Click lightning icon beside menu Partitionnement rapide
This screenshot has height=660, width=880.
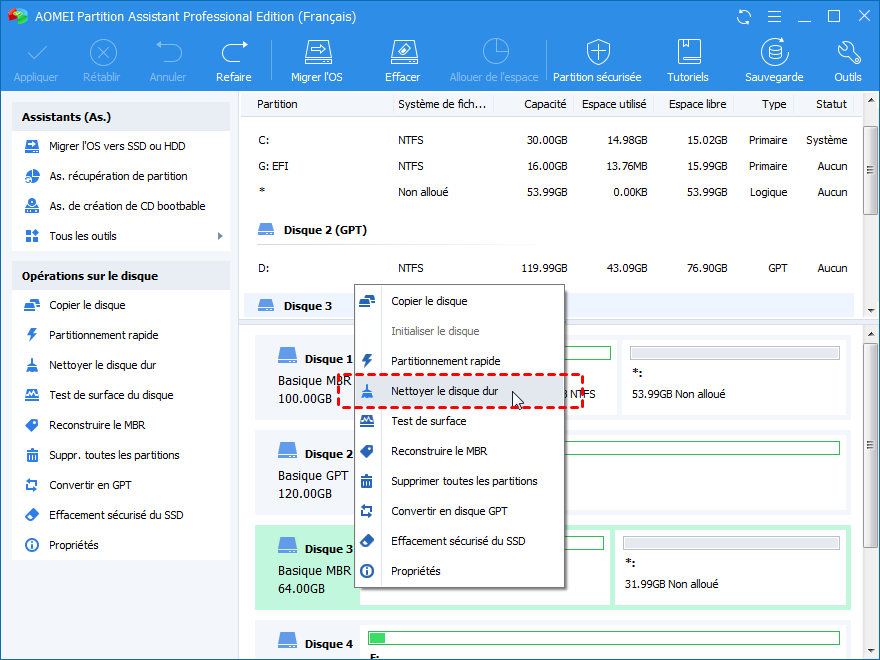367,361
